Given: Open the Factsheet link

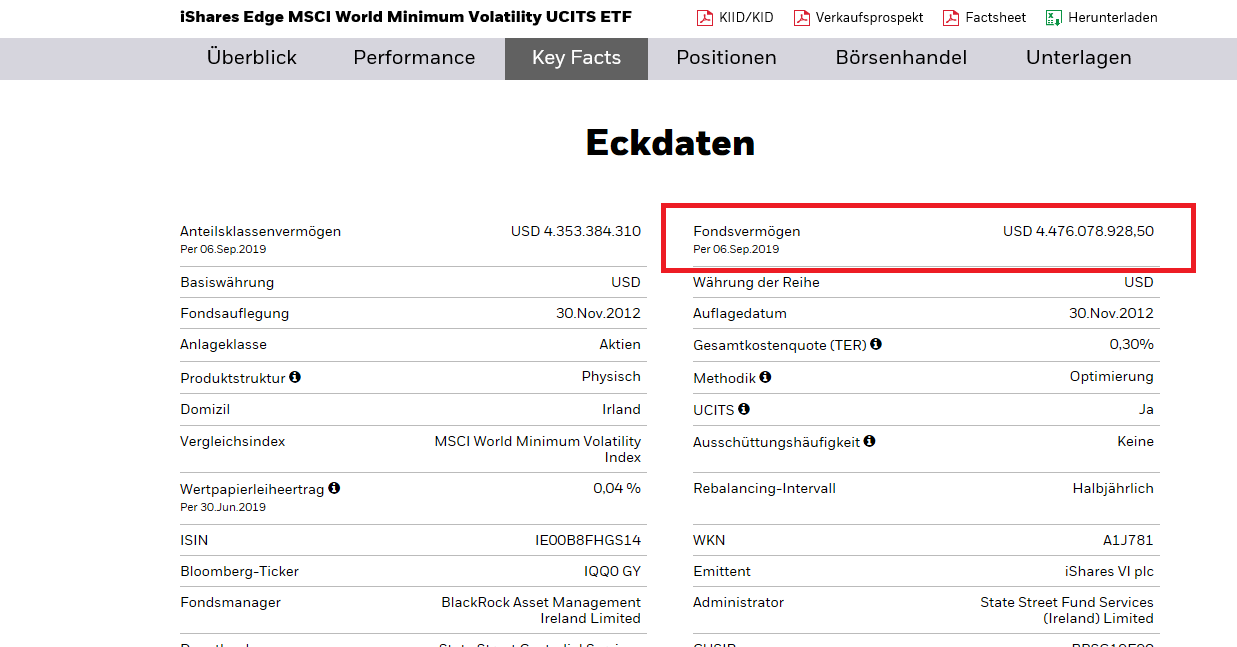Looking at the screenshot, I should tap(995, 18).
